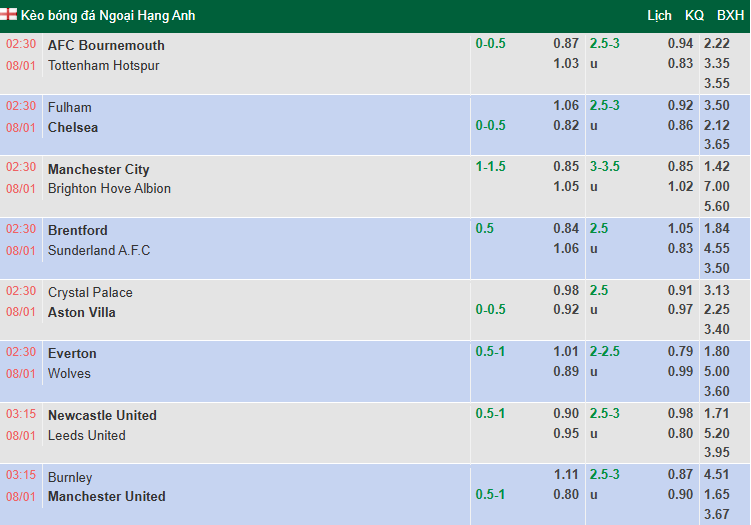
Task: Click the Kèo bóng đá Ngoại Hạng Anh title
Action: 108,15
